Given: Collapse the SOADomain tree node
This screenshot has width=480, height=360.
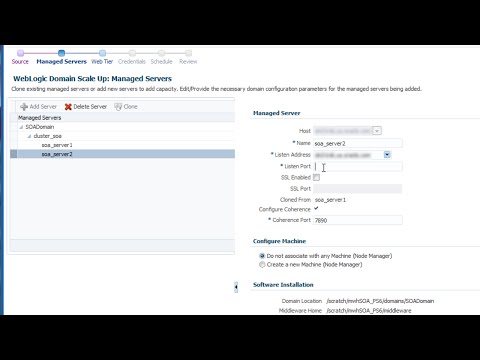Looking at the screenshot, I should click(21, 127).
